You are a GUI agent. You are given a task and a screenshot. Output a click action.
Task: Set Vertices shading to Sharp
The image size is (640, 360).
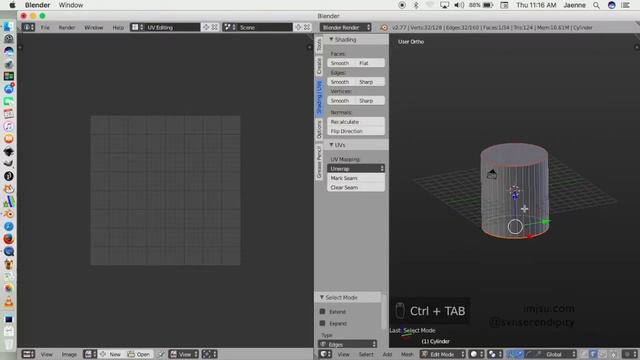(x=370, y=100)
